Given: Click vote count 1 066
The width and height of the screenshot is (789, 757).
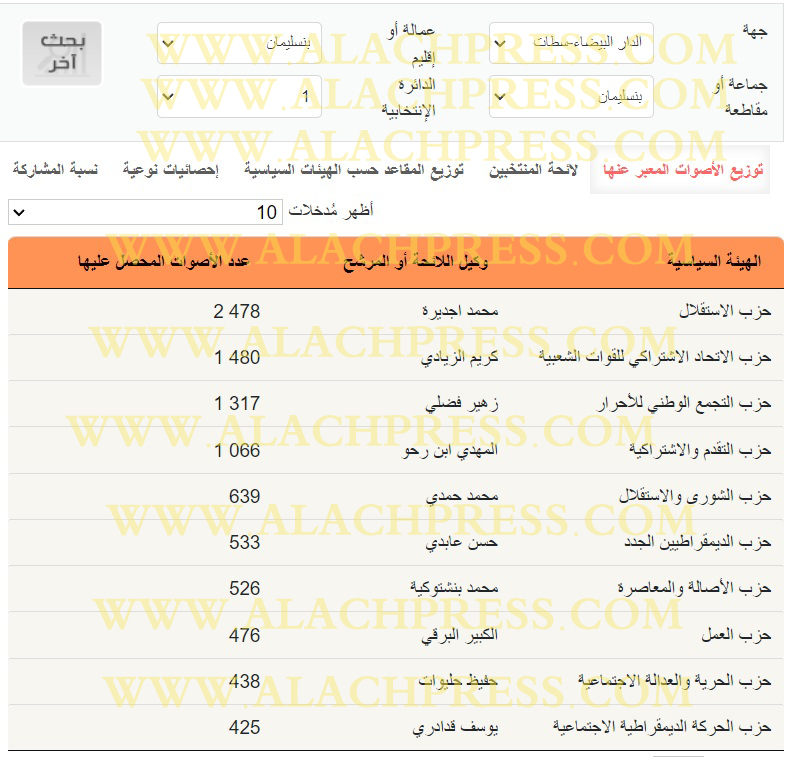Looking at the screenshot, I should coord(237,450).
